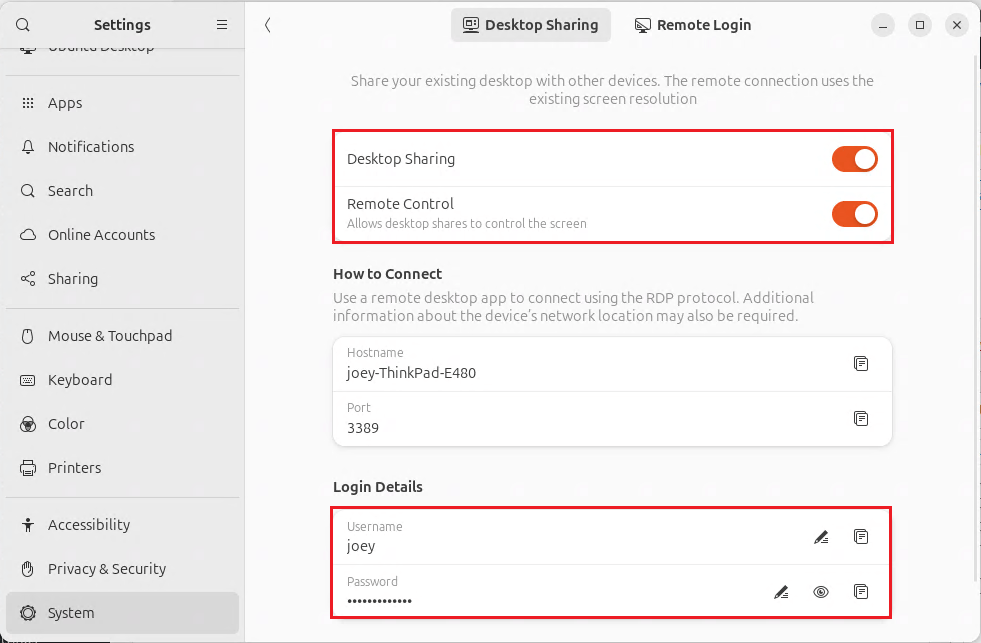Reveal the password with eye icon

coord(821,592)
